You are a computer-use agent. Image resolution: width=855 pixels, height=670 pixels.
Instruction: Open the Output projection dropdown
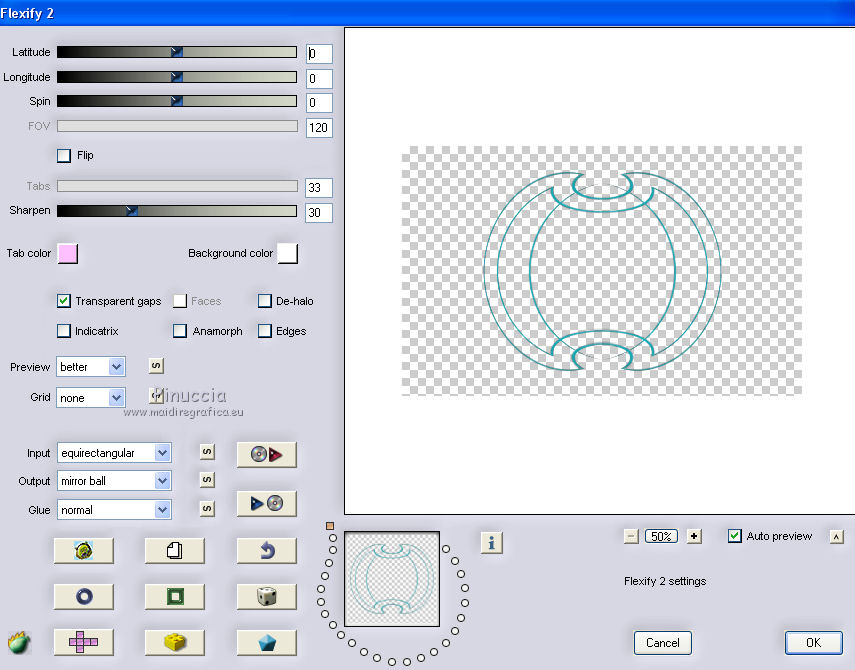(x=115, y=481)
